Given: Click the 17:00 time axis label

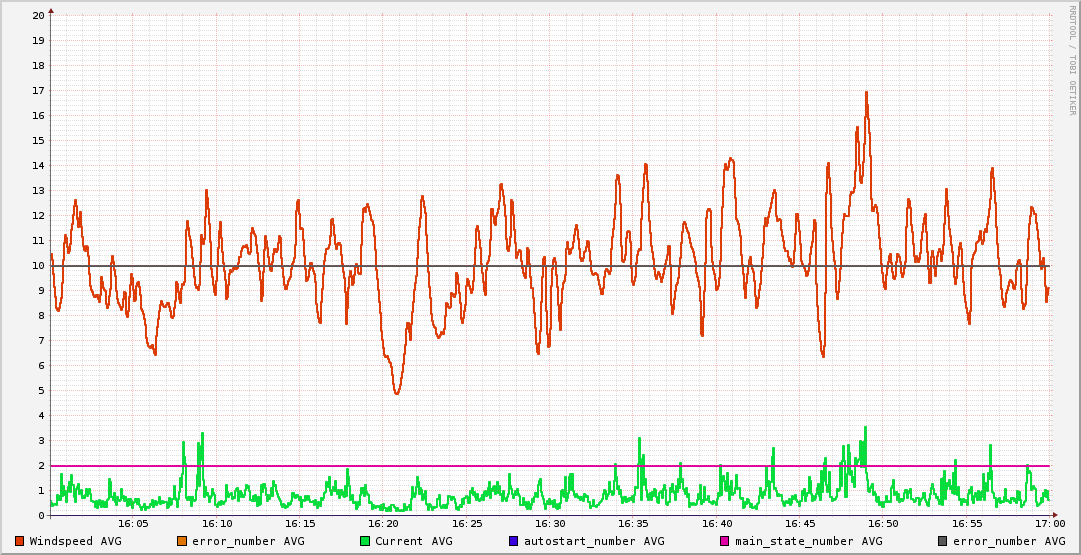Looking at the screenshot, I should pos(1049,523).
